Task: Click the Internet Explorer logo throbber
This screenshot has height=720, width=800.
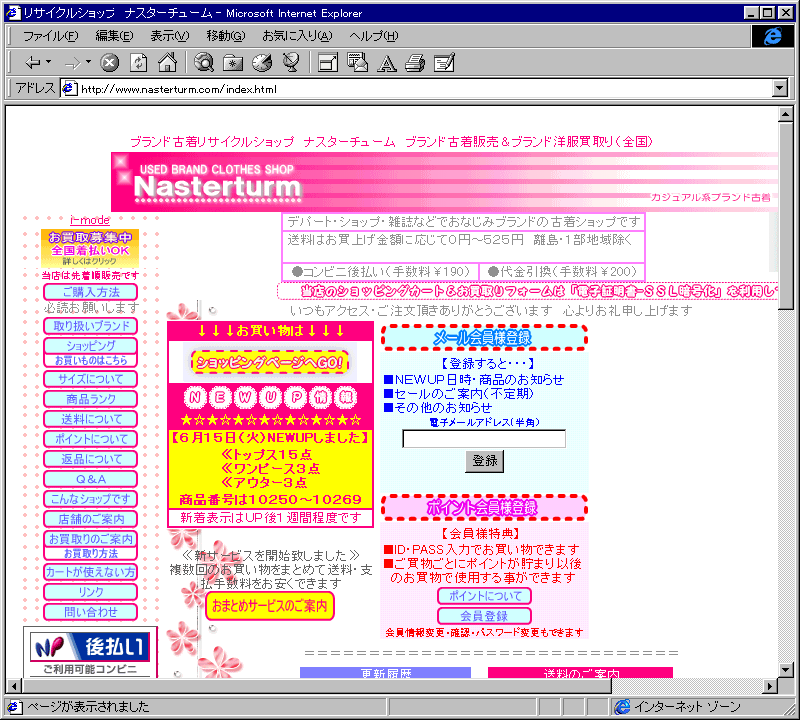Action: point(772,36)
